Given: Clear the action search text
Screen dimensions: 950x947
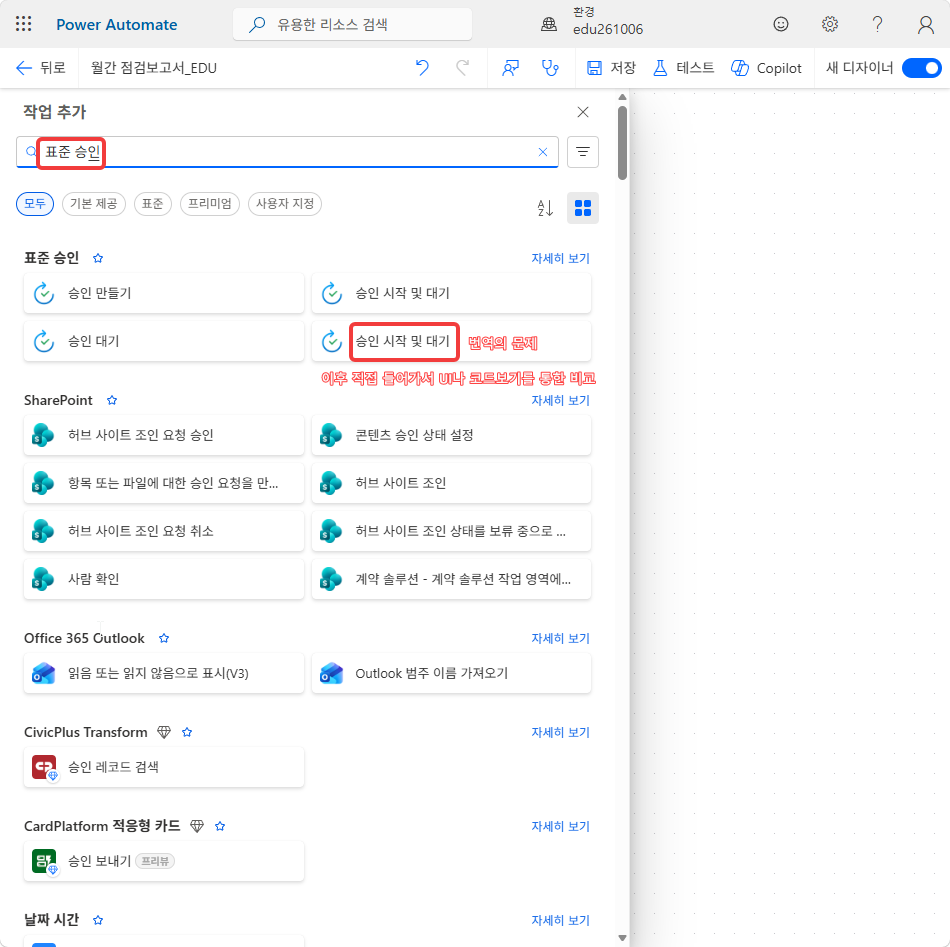Looking at the screenshot, I should pyautogui.click(x=543, y=152).
